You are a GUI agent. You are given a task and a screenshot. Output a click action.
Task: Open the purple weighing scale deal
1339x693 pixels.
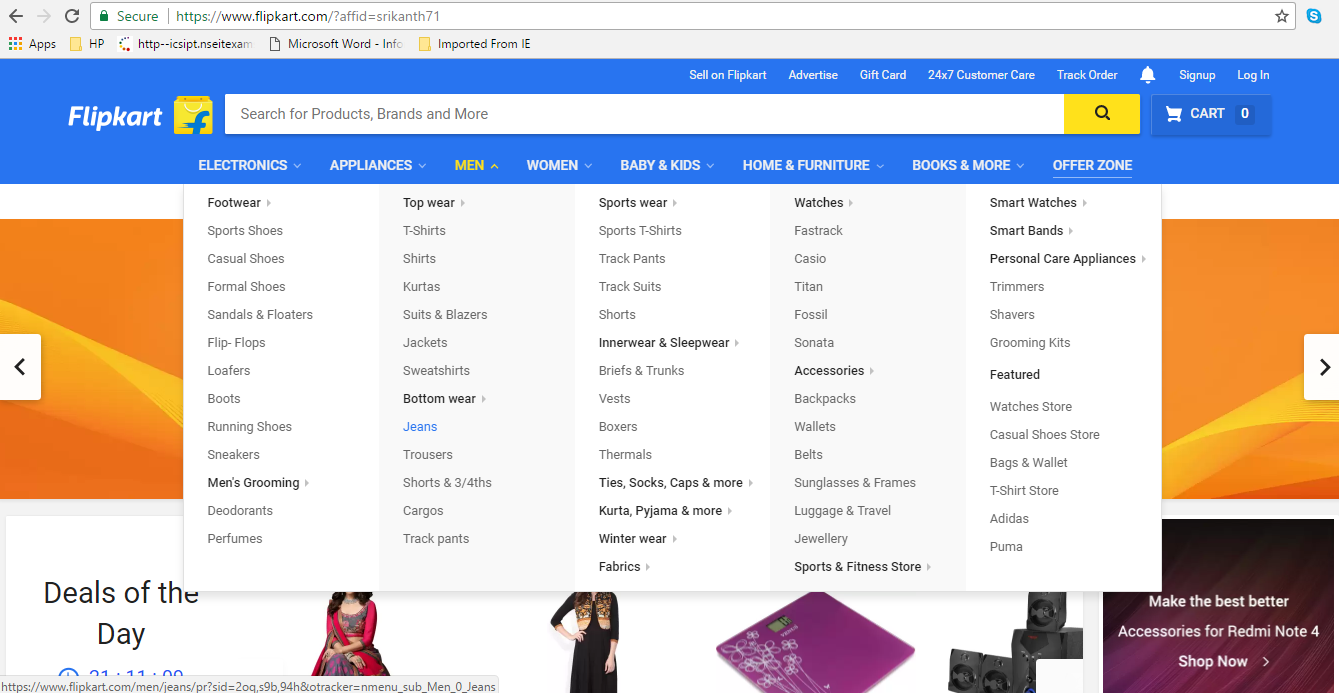click(x=815, y=640)
